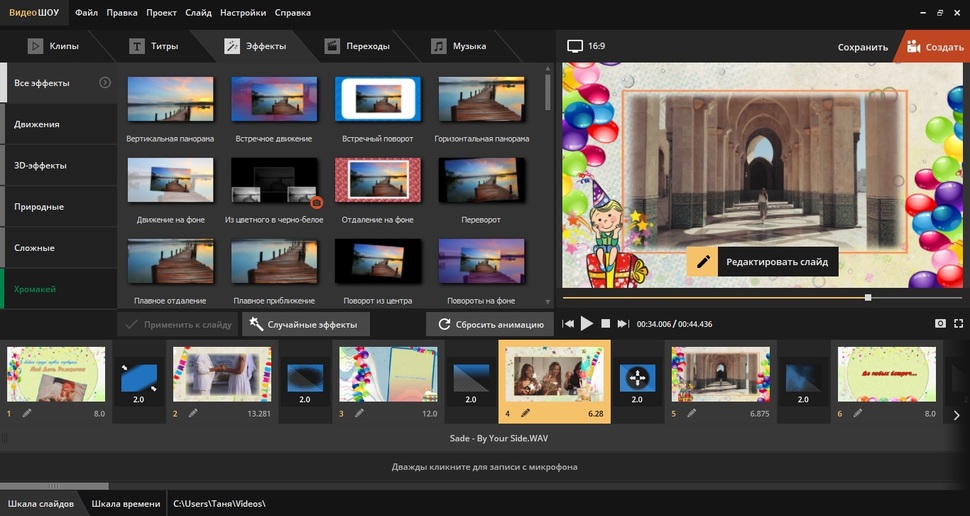Jump to previous slide with skip-back icon
Viewport: 970px width, 516px height.
click(x=568, y=324)
